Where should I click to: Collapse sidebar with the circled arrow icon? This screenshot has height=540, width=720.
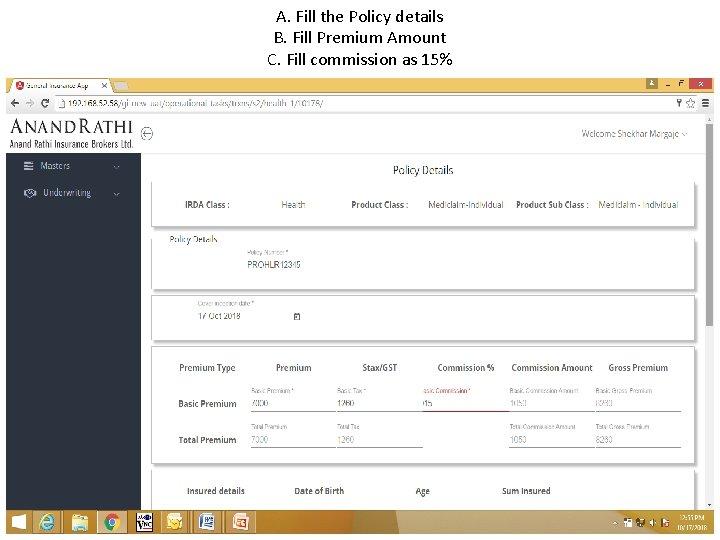[147, 134]
